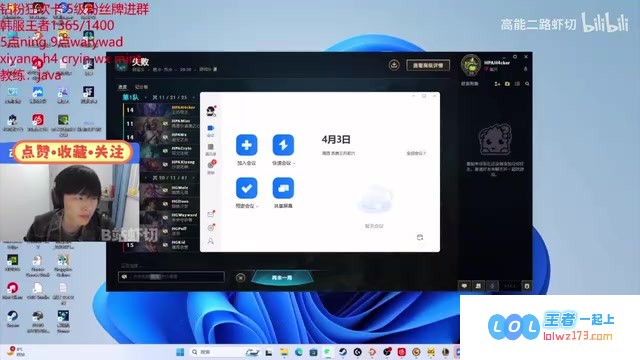Image resolution: width=640 pixels, height=360 pixels.
Task: Click add friend icon in League friends panel
Action: (x=497, y=84)
